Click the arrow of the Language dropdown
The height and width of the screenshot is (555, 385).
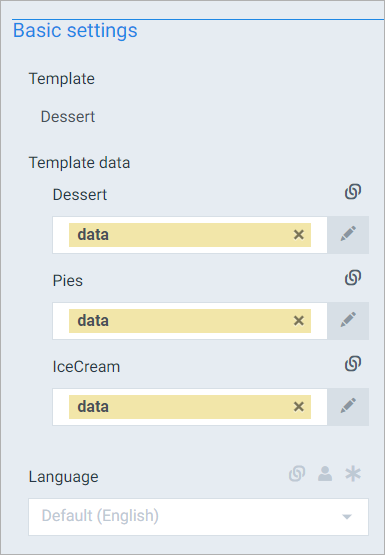347,517
